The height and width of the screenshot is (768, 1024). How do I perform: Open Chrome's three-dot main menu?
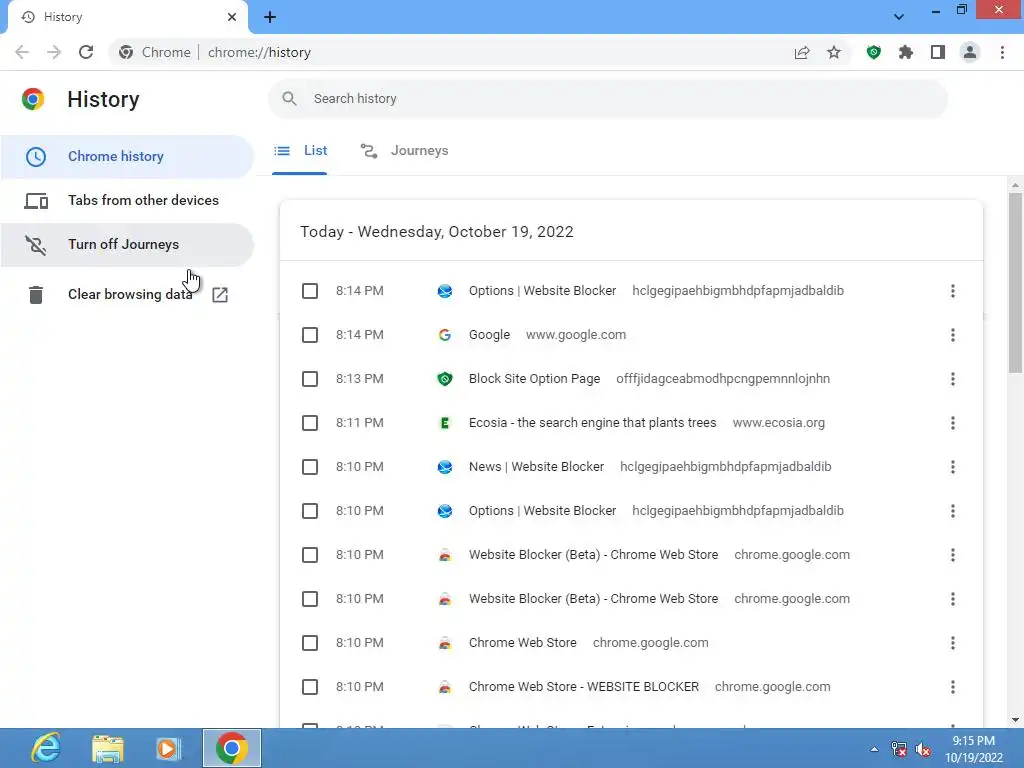[x=1002, y=52]
